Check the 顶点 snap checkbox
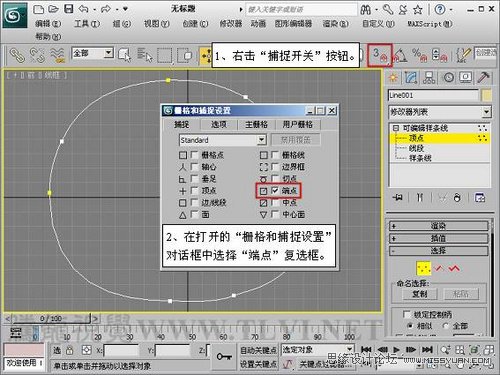This screenshot has height=375, width=500. tap(194, 191)
